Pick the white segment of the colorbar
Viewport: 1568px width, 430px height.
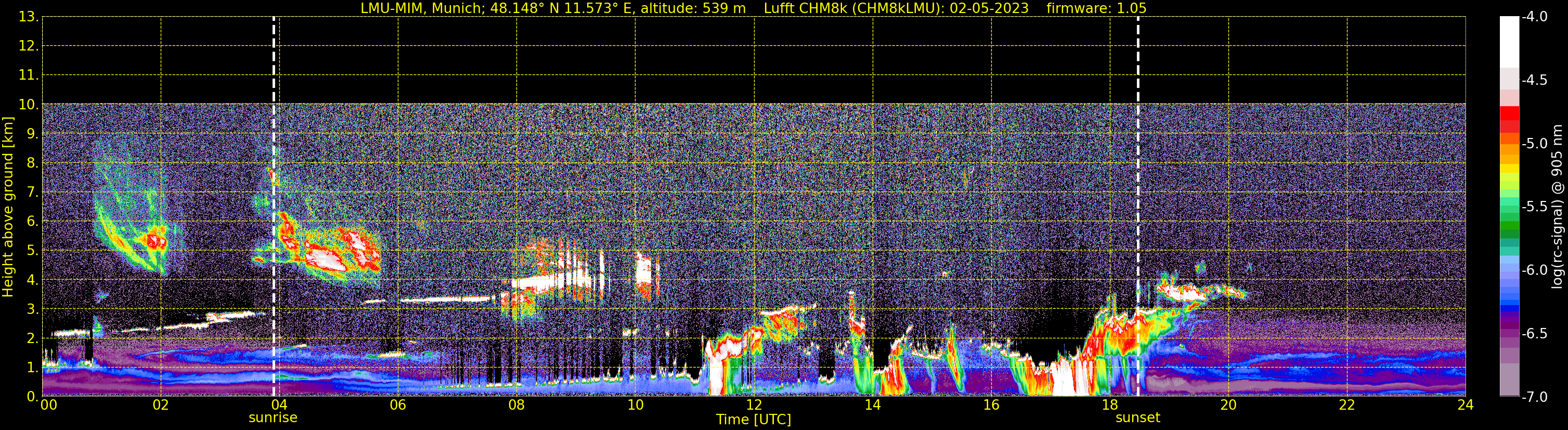click(x=1509, y=42)
